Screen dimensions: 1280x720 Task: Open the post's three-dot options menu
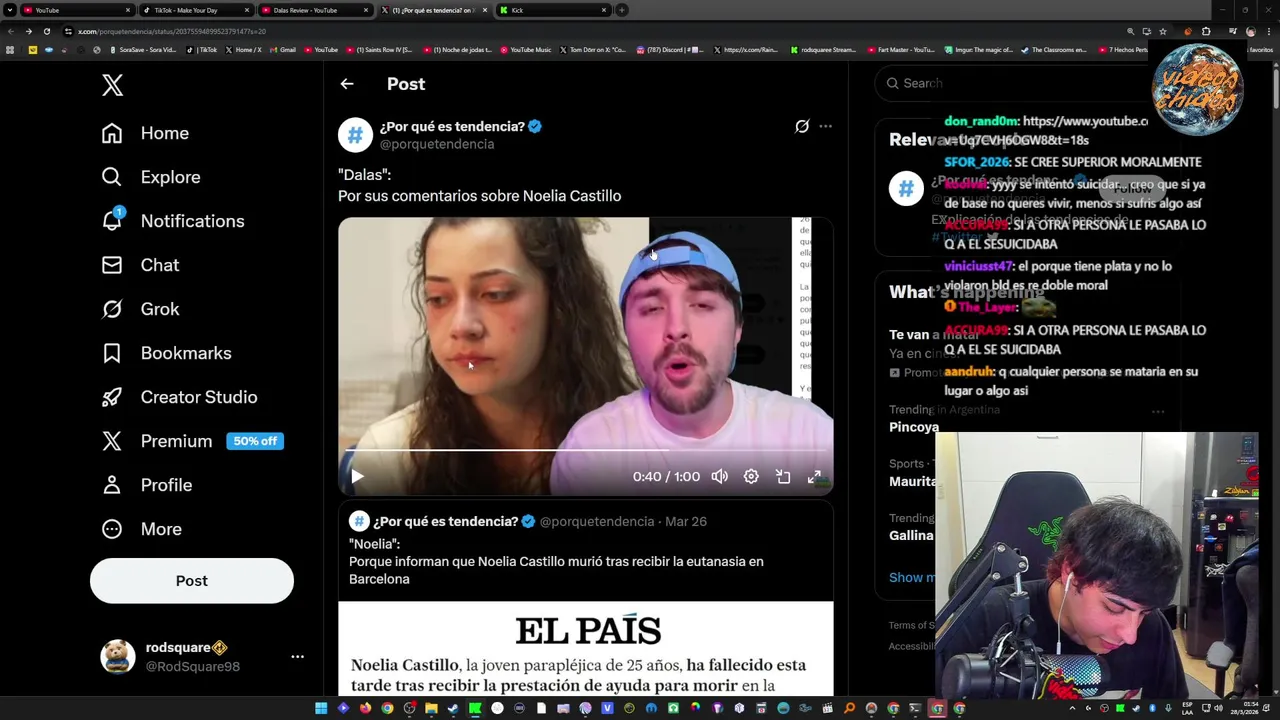pyautogui.click(x=825, y=126)
